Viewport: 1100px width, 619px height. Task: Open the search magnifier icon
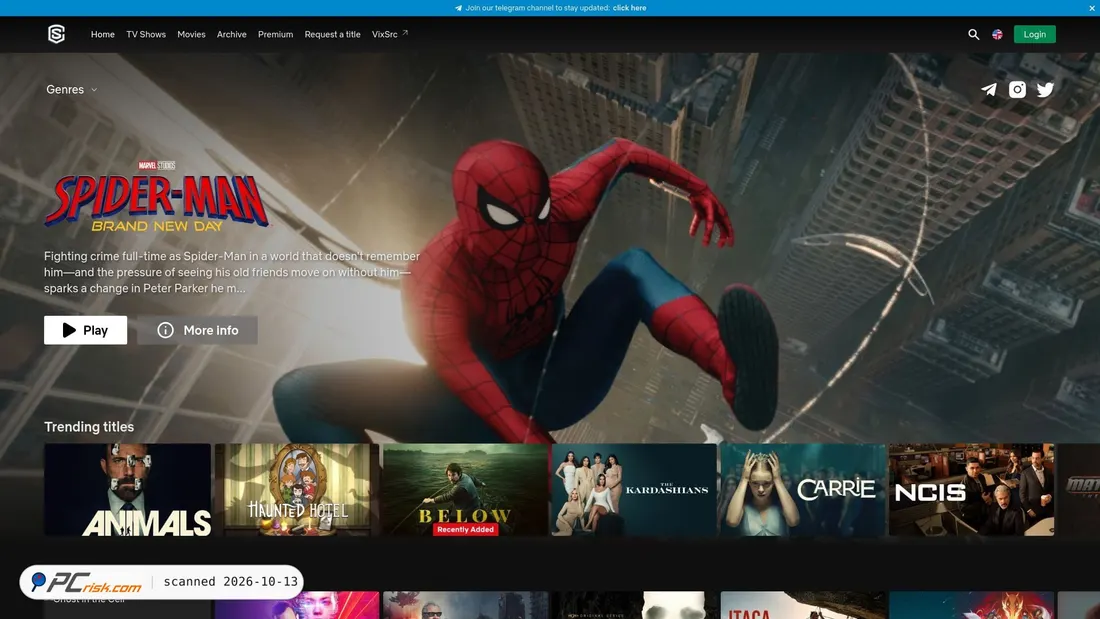click(x=973, y=34)
